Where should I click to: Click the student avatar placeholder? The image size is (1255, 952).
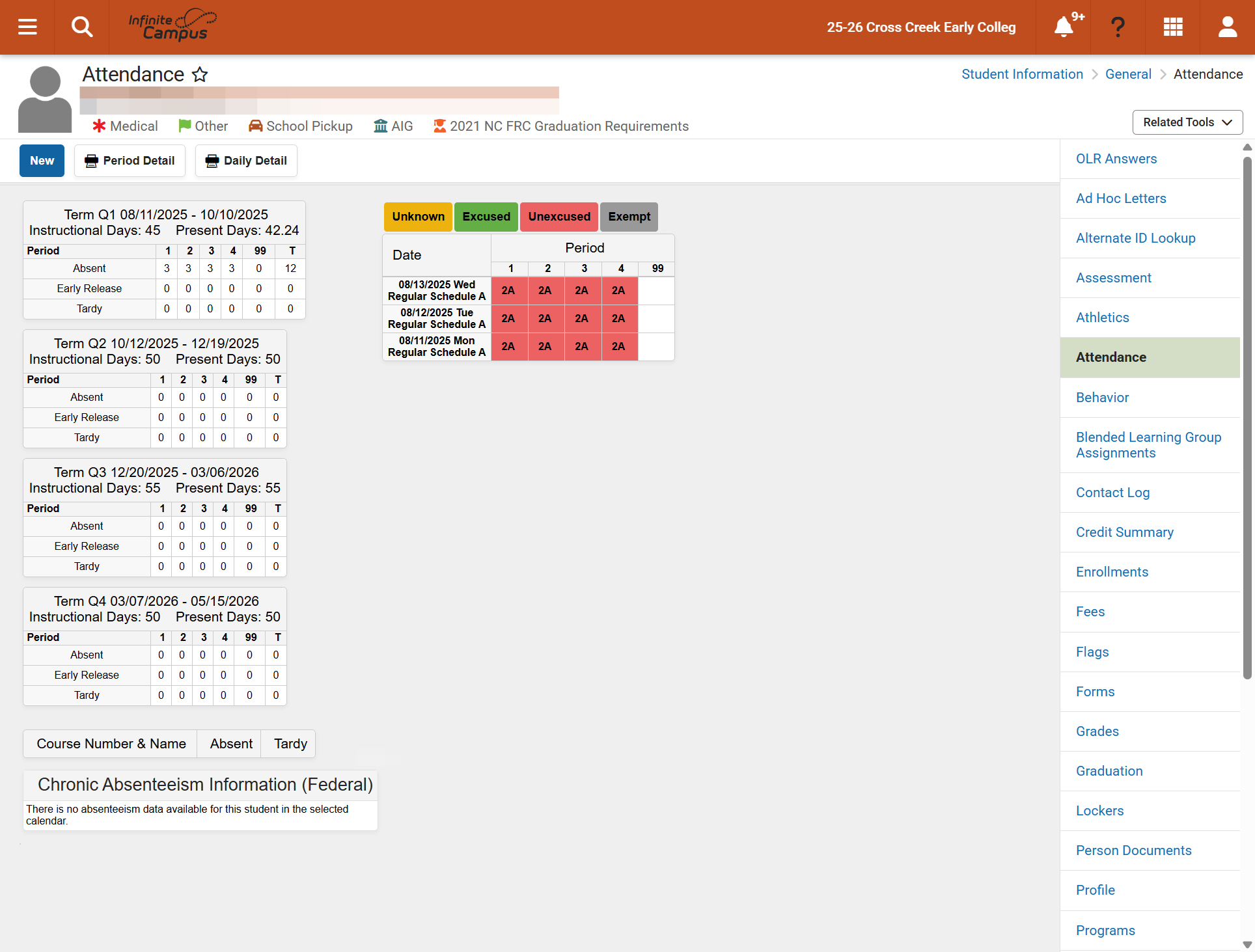45,99
